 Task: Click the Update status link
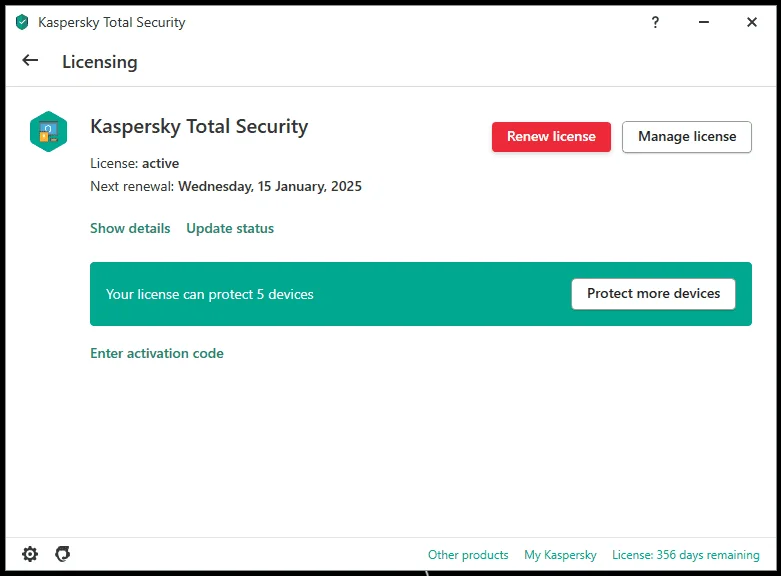point(230,228)
